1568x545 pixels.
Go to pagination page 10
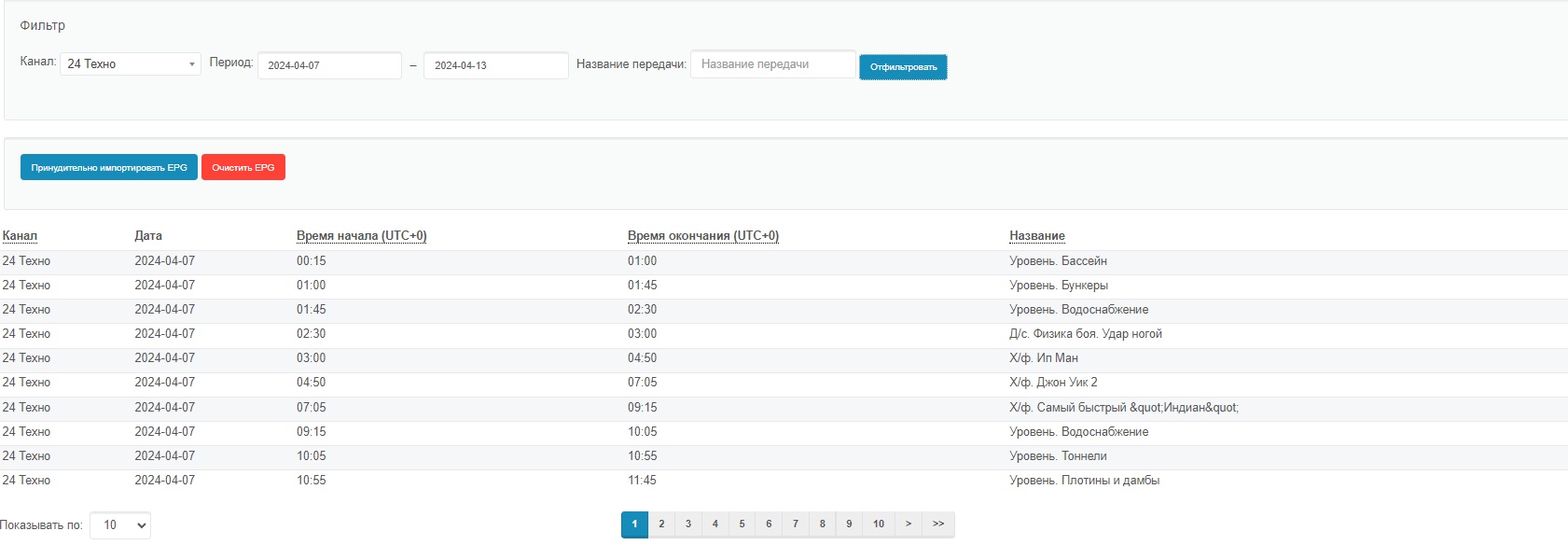879,524
